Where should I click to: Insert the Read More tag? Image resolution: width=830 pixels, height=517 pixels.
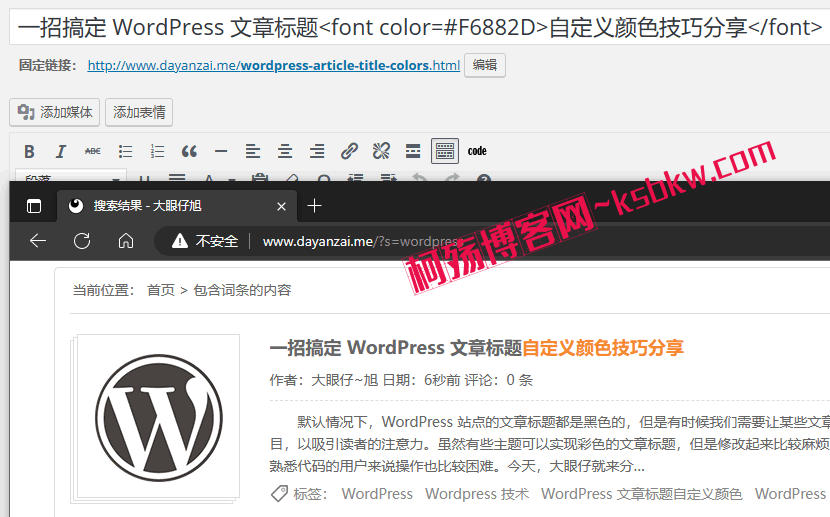413,151
